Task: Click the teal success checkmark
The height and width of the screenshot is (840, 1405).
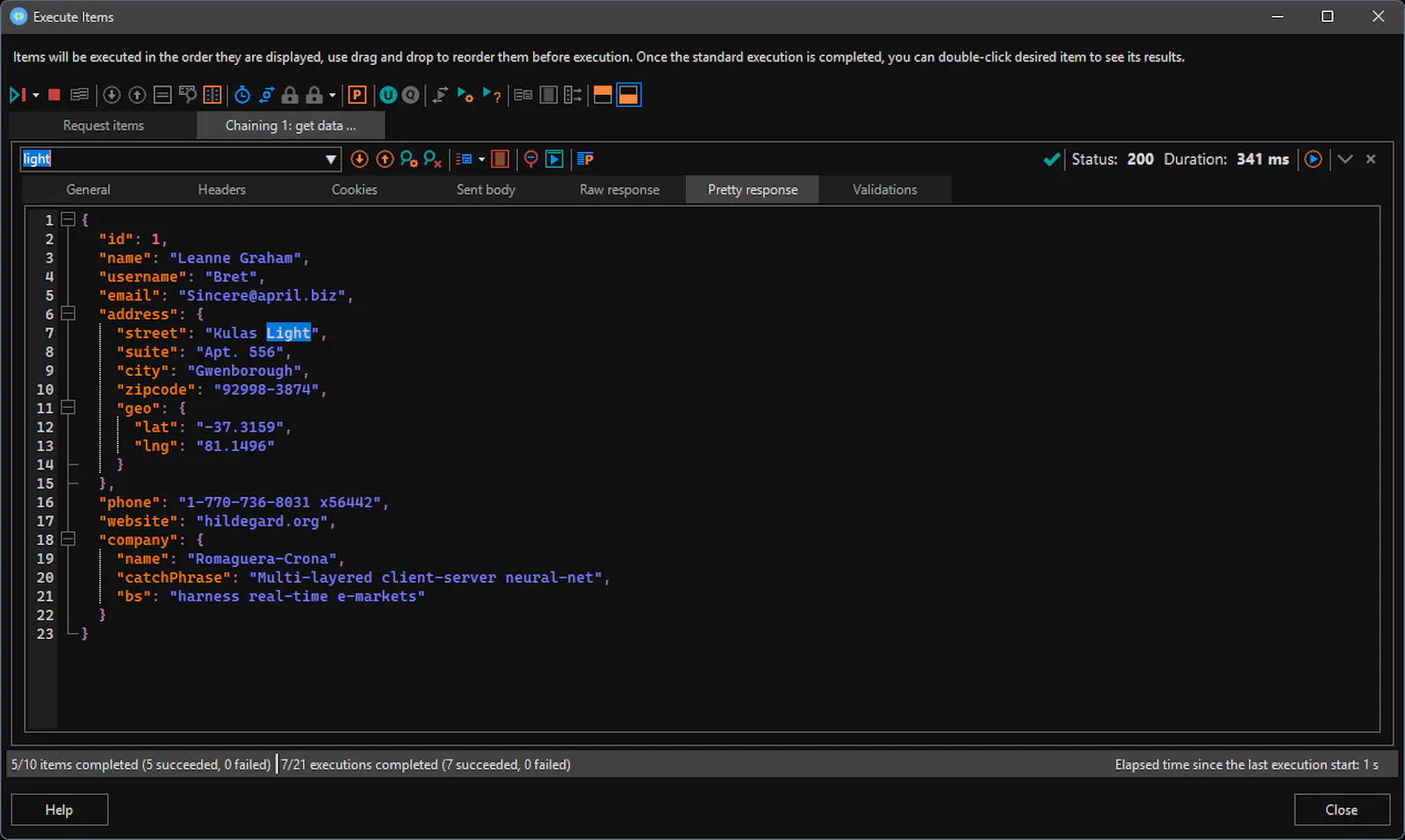Action: [x=1051, y=159]
